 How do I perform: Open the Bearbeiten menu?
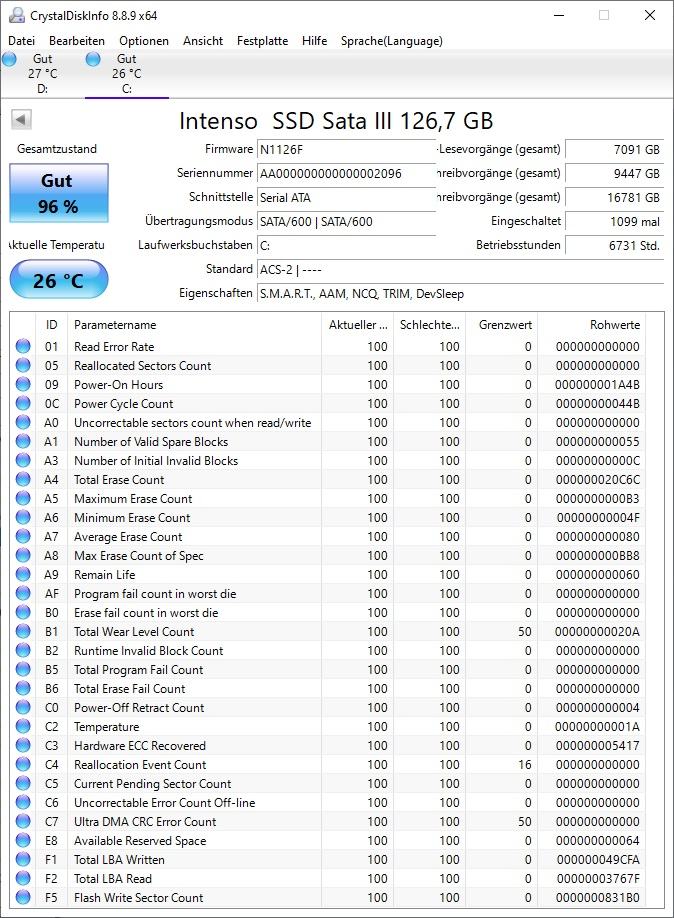(77, 41)
